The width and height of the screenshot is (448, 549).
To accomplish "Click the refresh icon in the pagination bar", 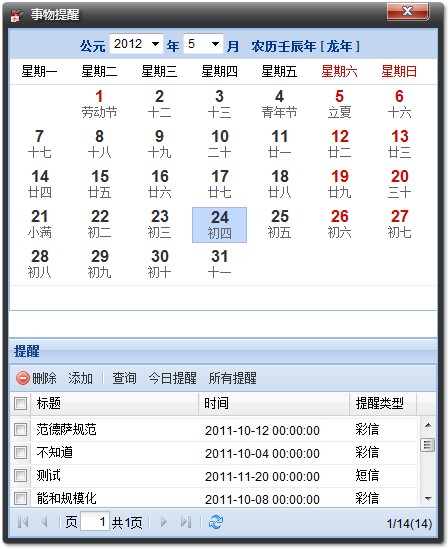I will (x=215, y=522).
